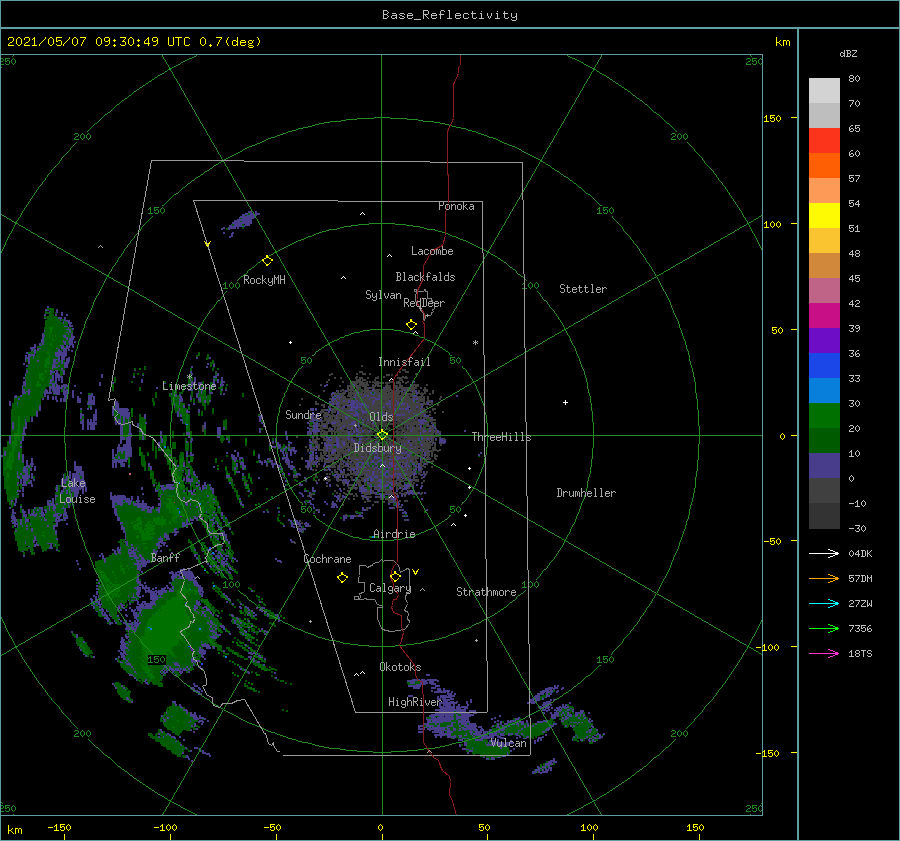Select yellow diamond marker above RockyMH

[x=267, y=261]
